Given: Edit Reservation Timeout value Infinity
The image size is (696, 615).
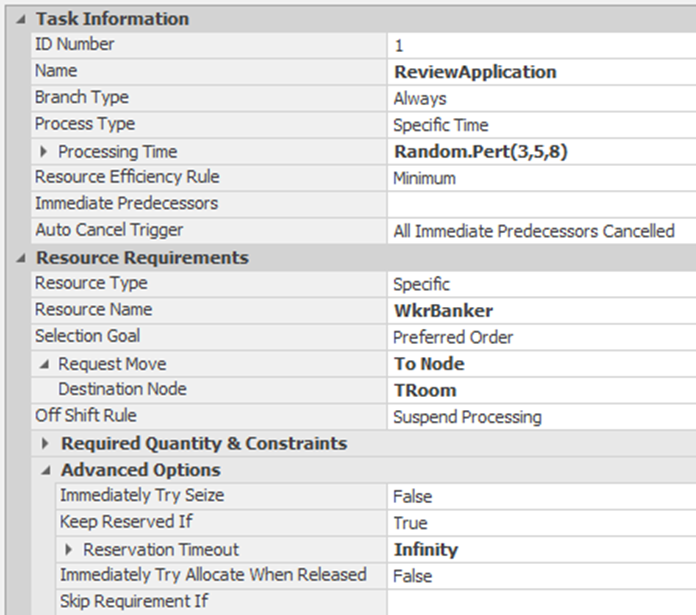Looking at the screenshot, I should [542, 550].
